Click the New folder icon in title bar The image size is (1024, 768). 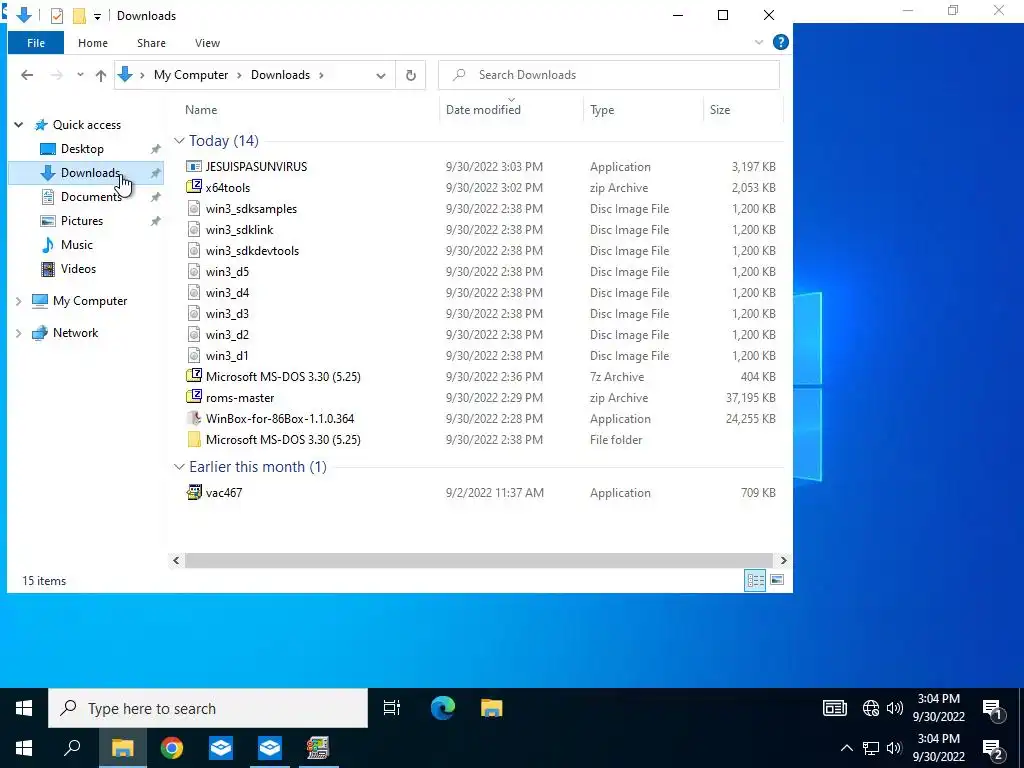(x=79, y=16)
